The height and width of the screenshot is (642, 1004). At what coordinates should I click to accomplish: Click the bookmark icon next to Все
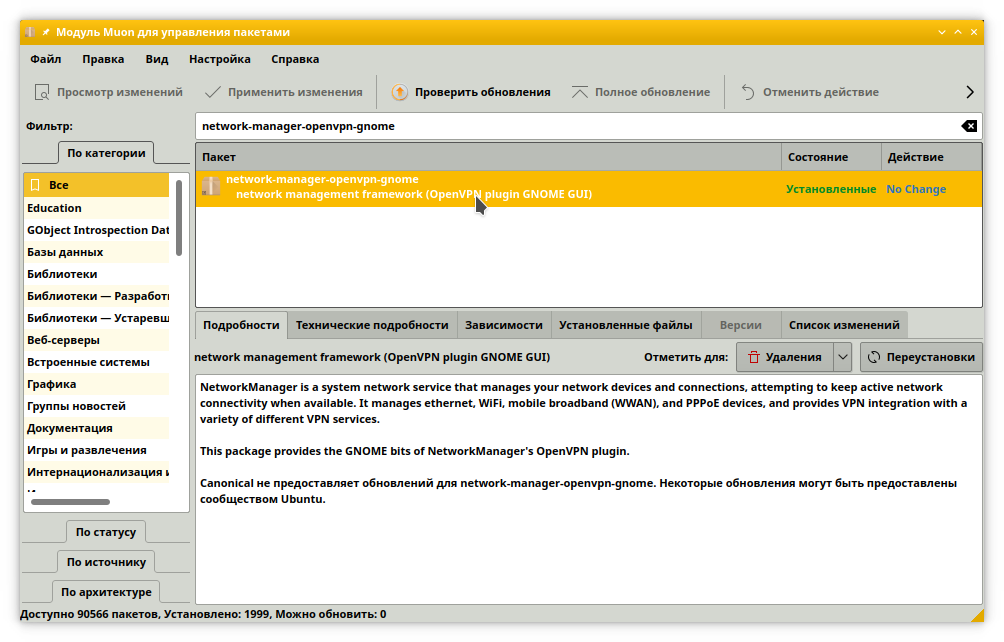click(35, 185)
